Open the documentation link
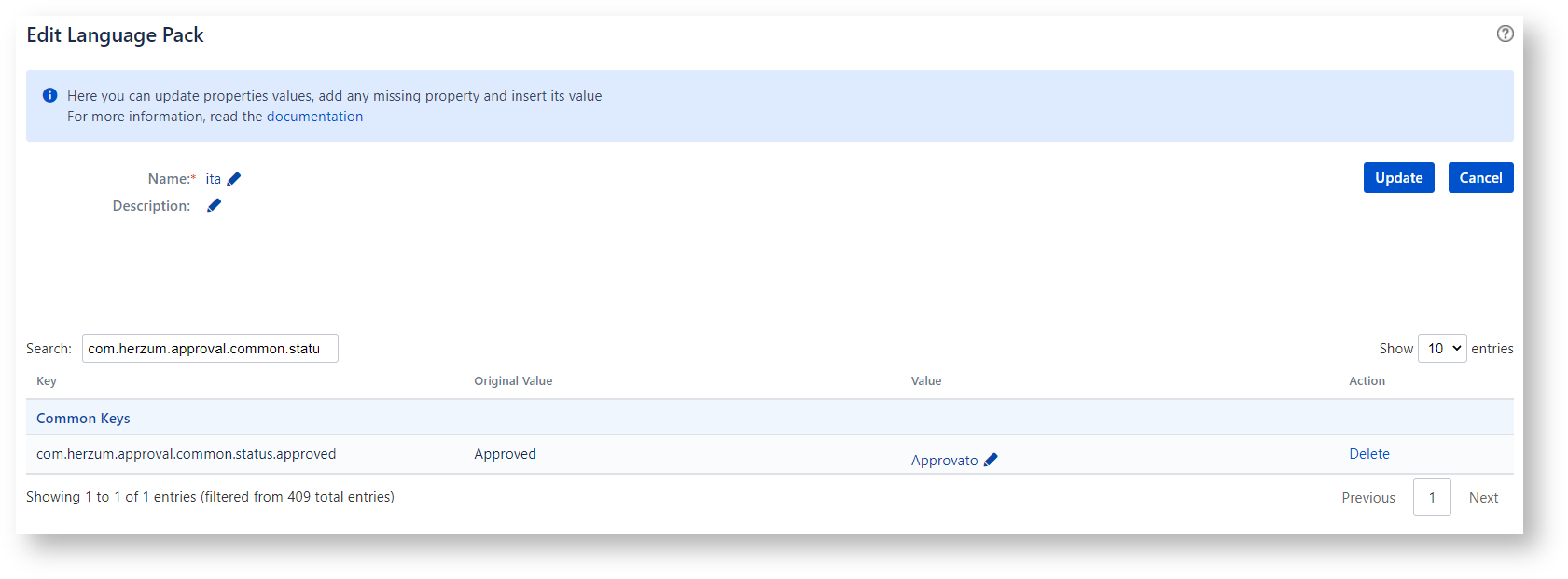Viewport: 1568px width, 579px height. [314, 117]
